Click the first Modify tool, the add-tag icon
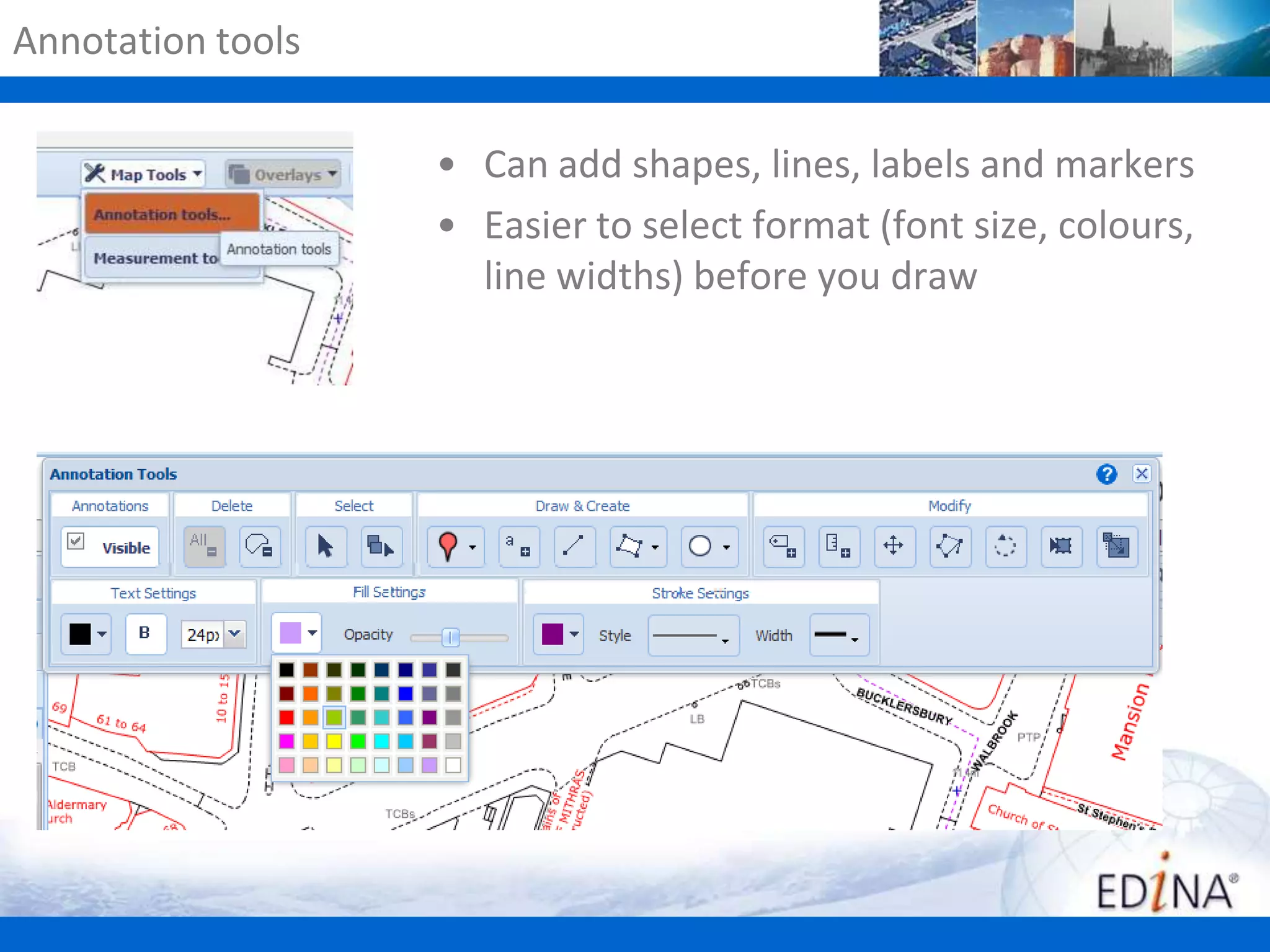The image size is (1270, 952). tap(783, 546)
